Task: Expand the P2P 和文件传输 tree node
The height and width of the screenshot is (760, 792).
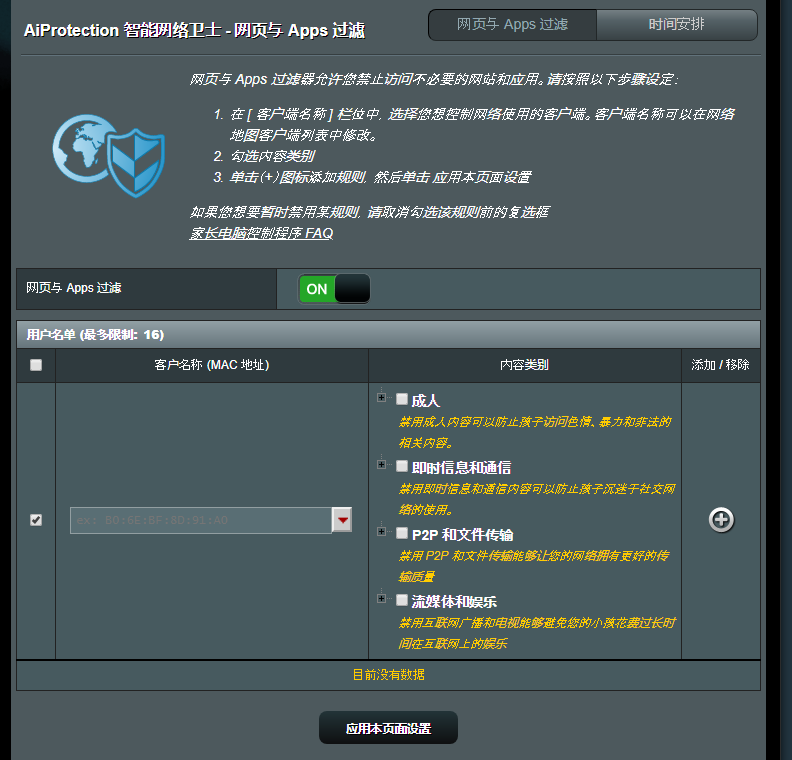Action: click(381, 532)
